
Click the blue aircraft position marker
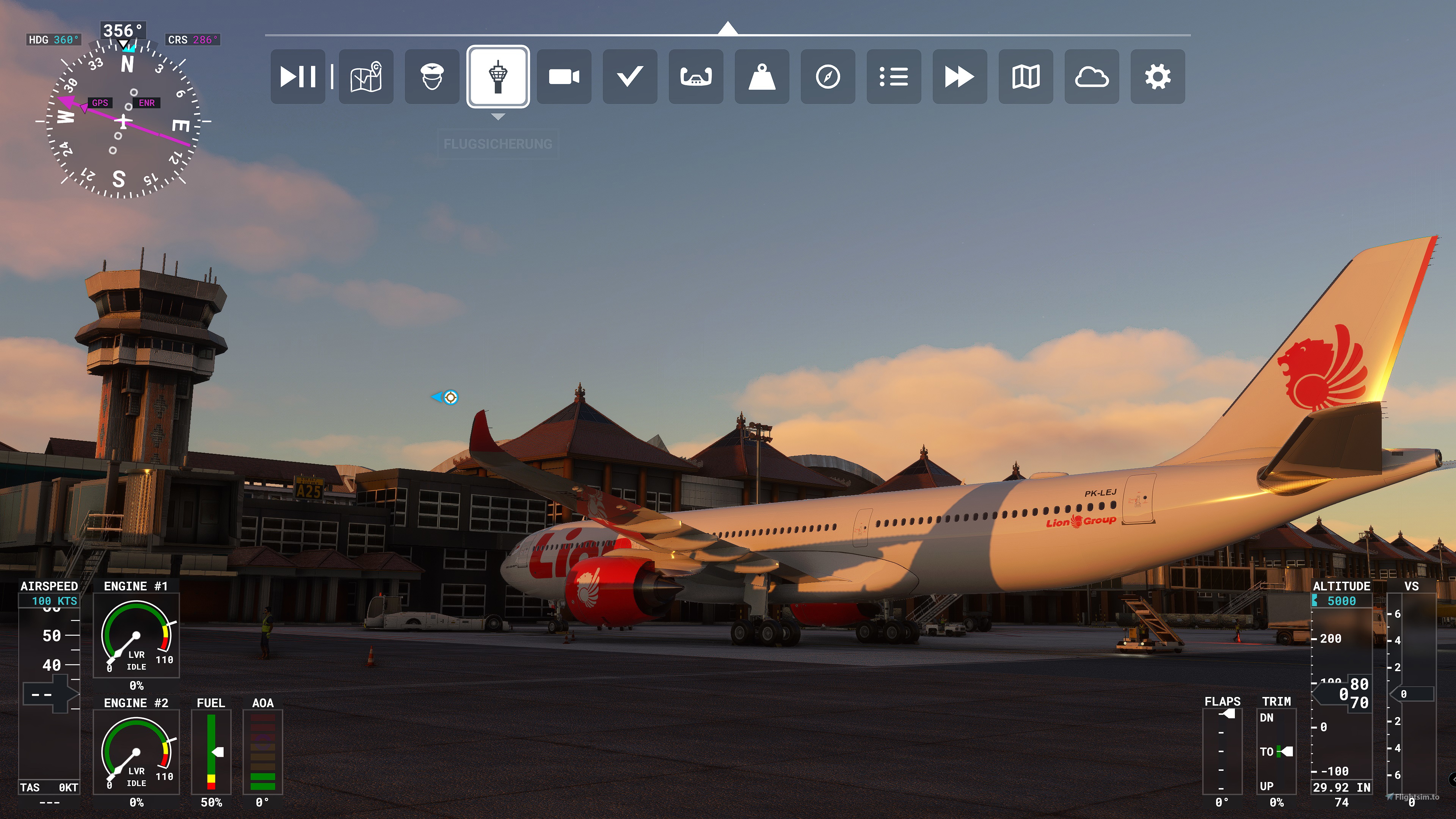(446, 397)
